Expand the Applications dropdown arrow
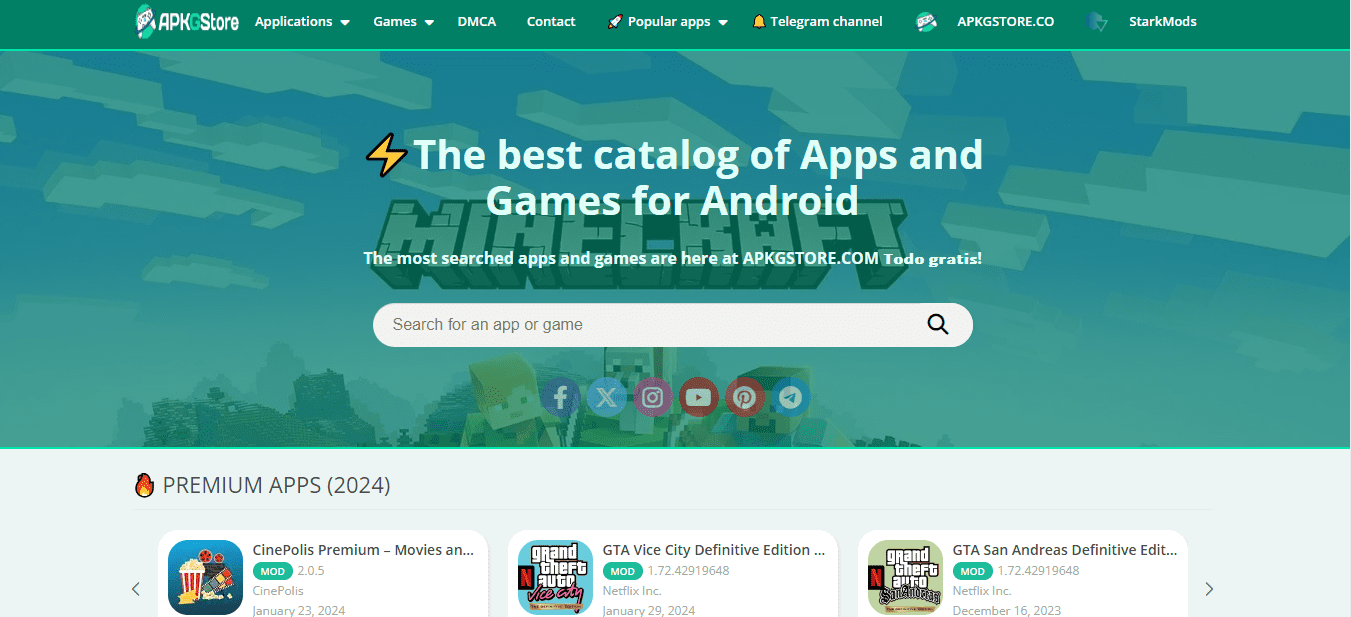This screenshot has height=617, width=1351. pos(345,22)
